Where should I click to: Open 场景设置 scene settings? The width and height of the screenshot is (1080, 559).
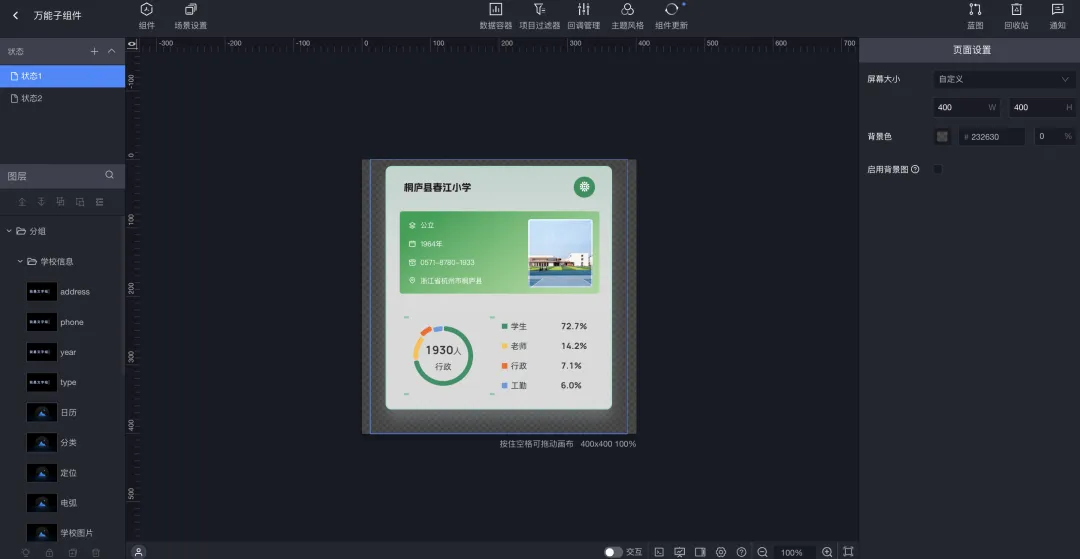(191, 16)
